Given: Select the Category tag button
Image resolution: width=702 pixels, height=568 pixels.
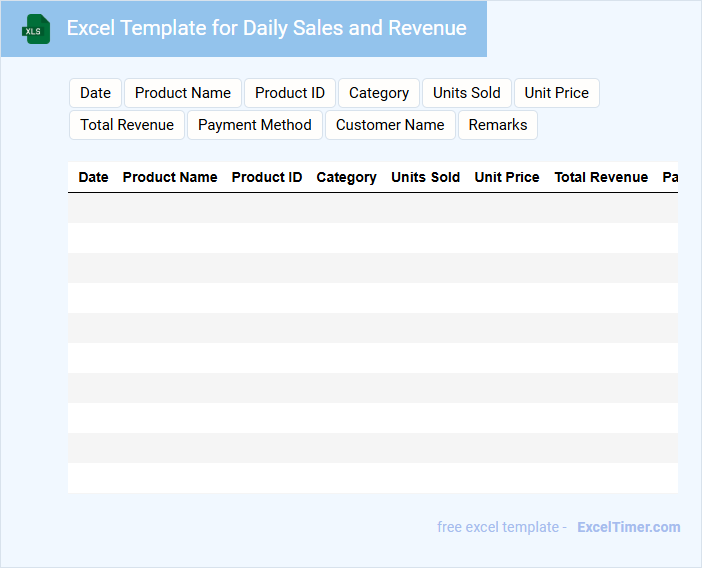Looking at the screenshot, I should (x=378, y=93).
